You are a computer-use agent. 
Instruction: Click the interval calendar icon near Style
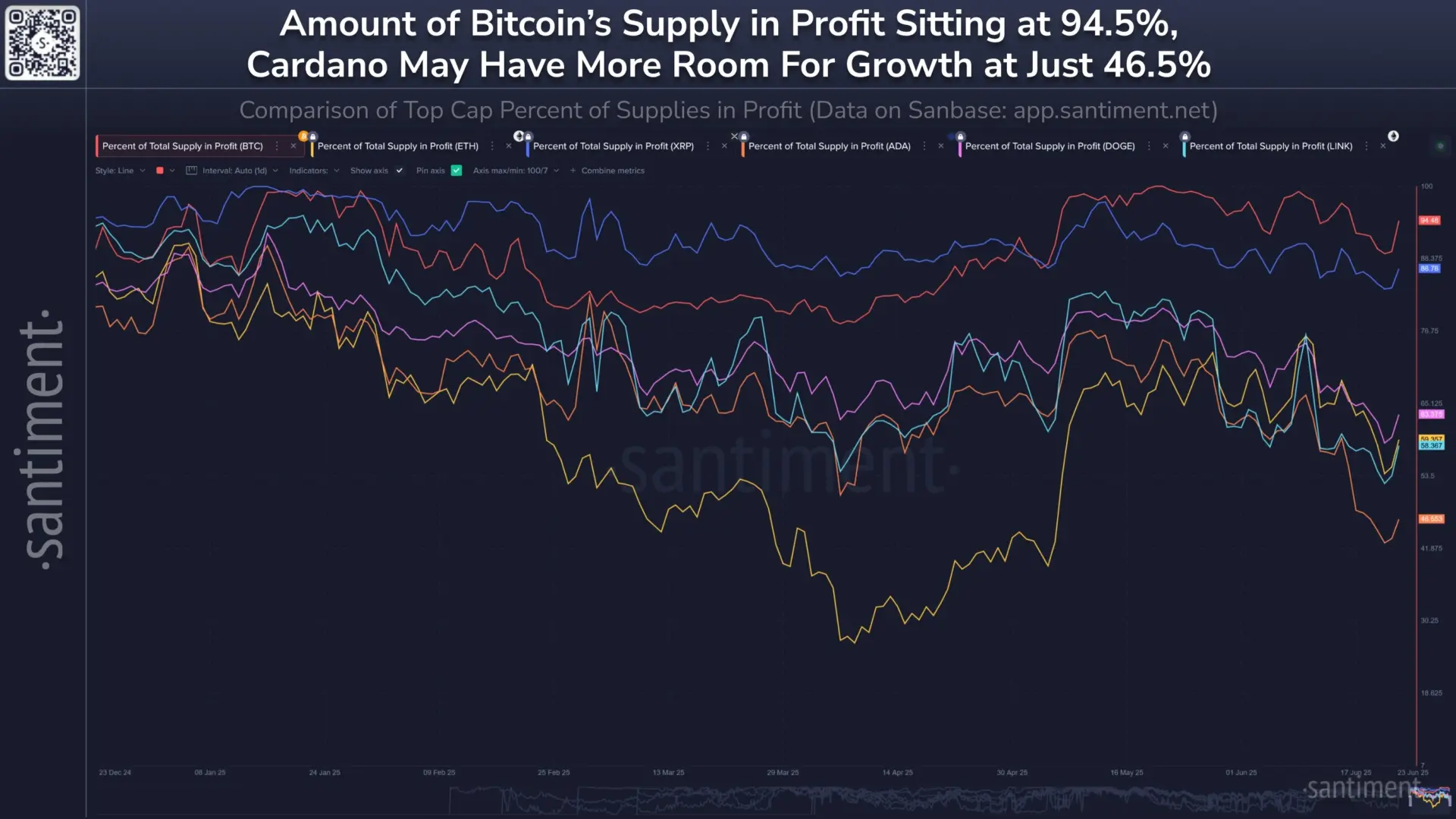point(192,171)
